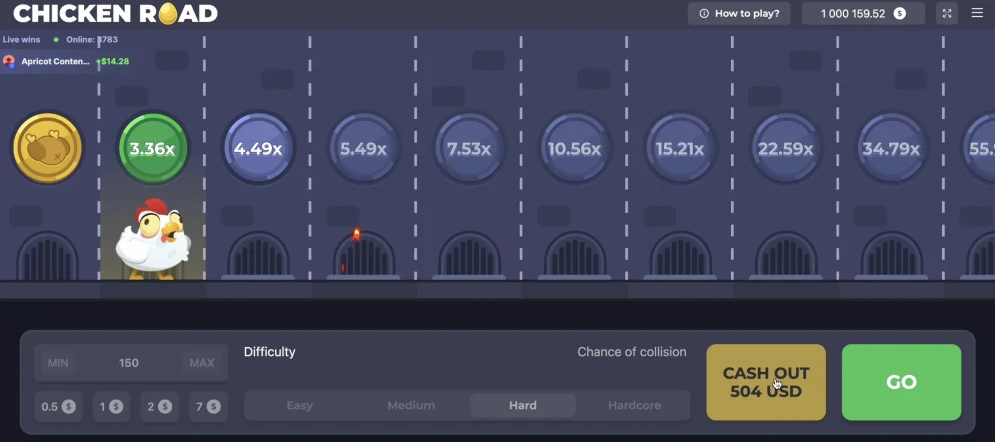Select Hardcore difficulty

point(635,405)
